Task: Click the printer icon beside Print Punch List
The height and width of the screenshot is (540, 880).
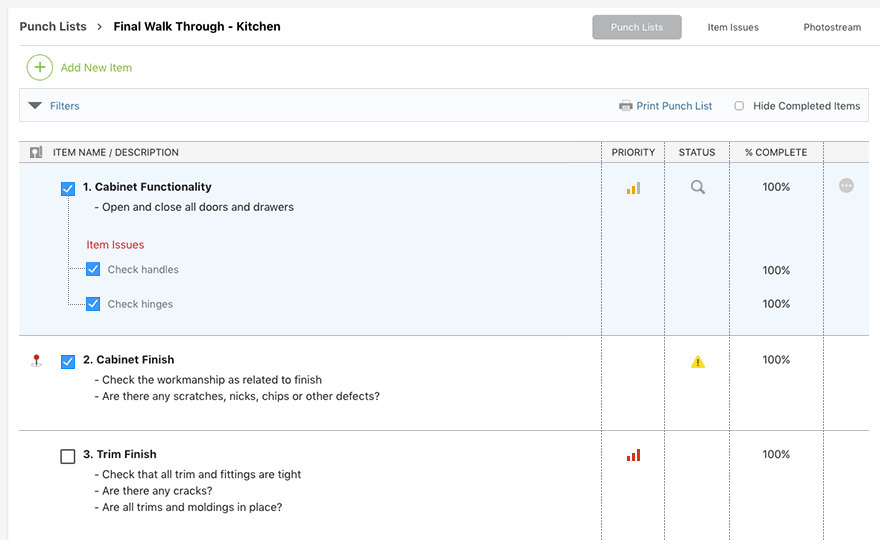Action: click(x=626, y=106)
